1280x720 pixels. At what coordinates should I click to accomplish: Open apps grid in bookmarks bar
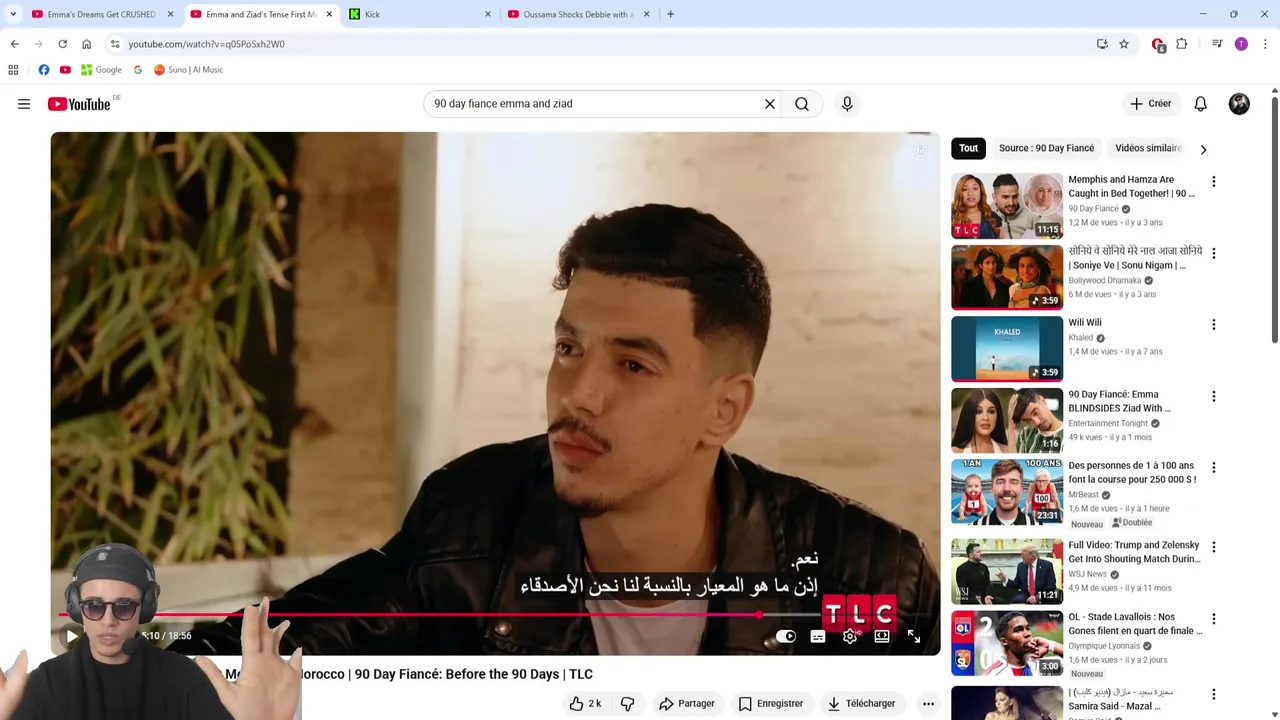pos(13,70)
